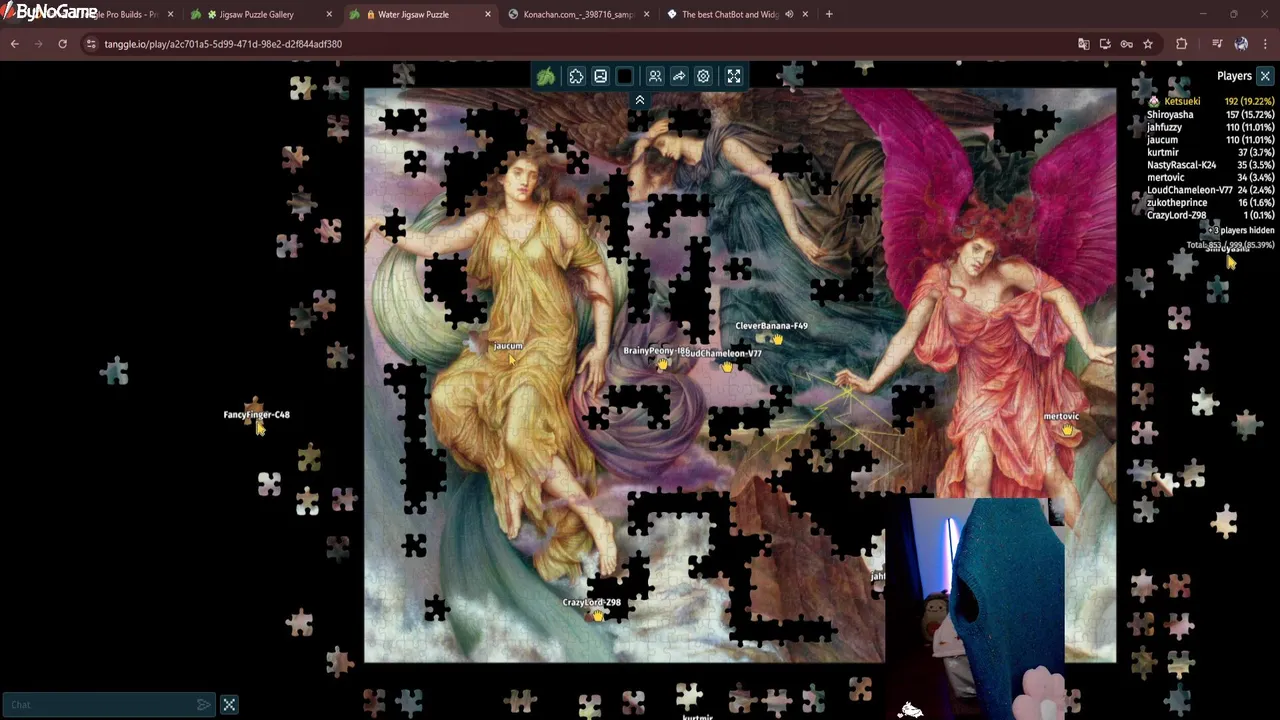Show the puzzle preview image
Image resolution: width=1280 pixels, height=720 pixels.
(600, 76)
